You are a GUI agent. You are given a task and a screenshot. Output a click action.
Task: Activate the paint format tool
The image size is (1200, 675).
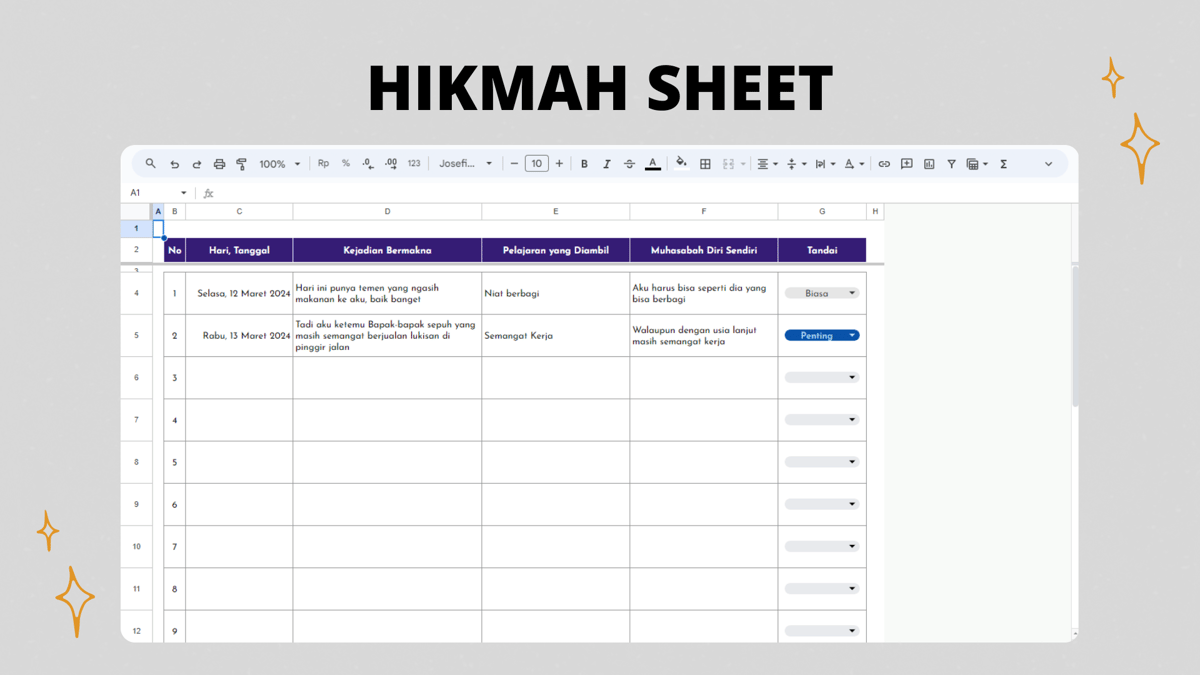click(241, 164)
